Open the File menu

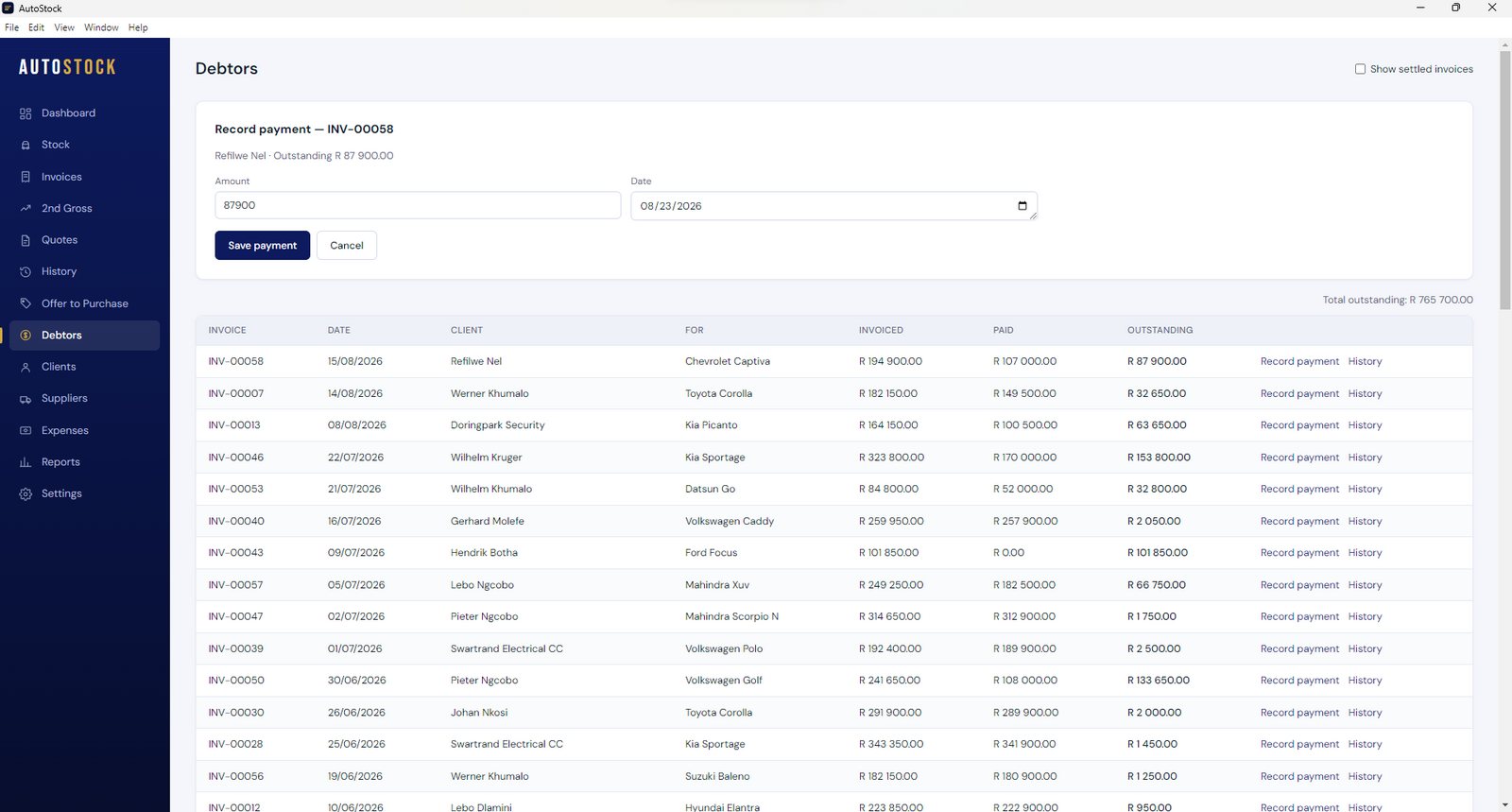point(11,27)
